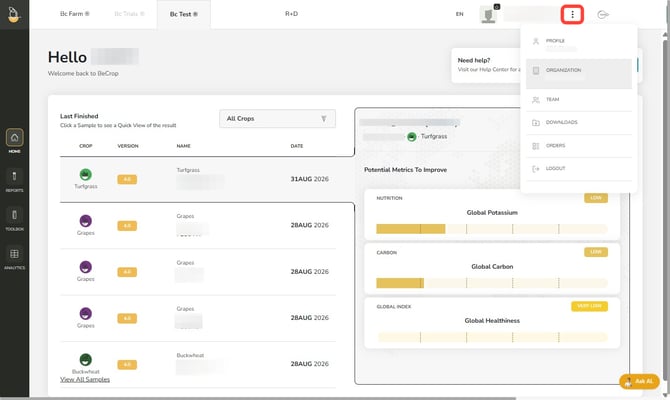Click the DATE column header

pos(297,146)
